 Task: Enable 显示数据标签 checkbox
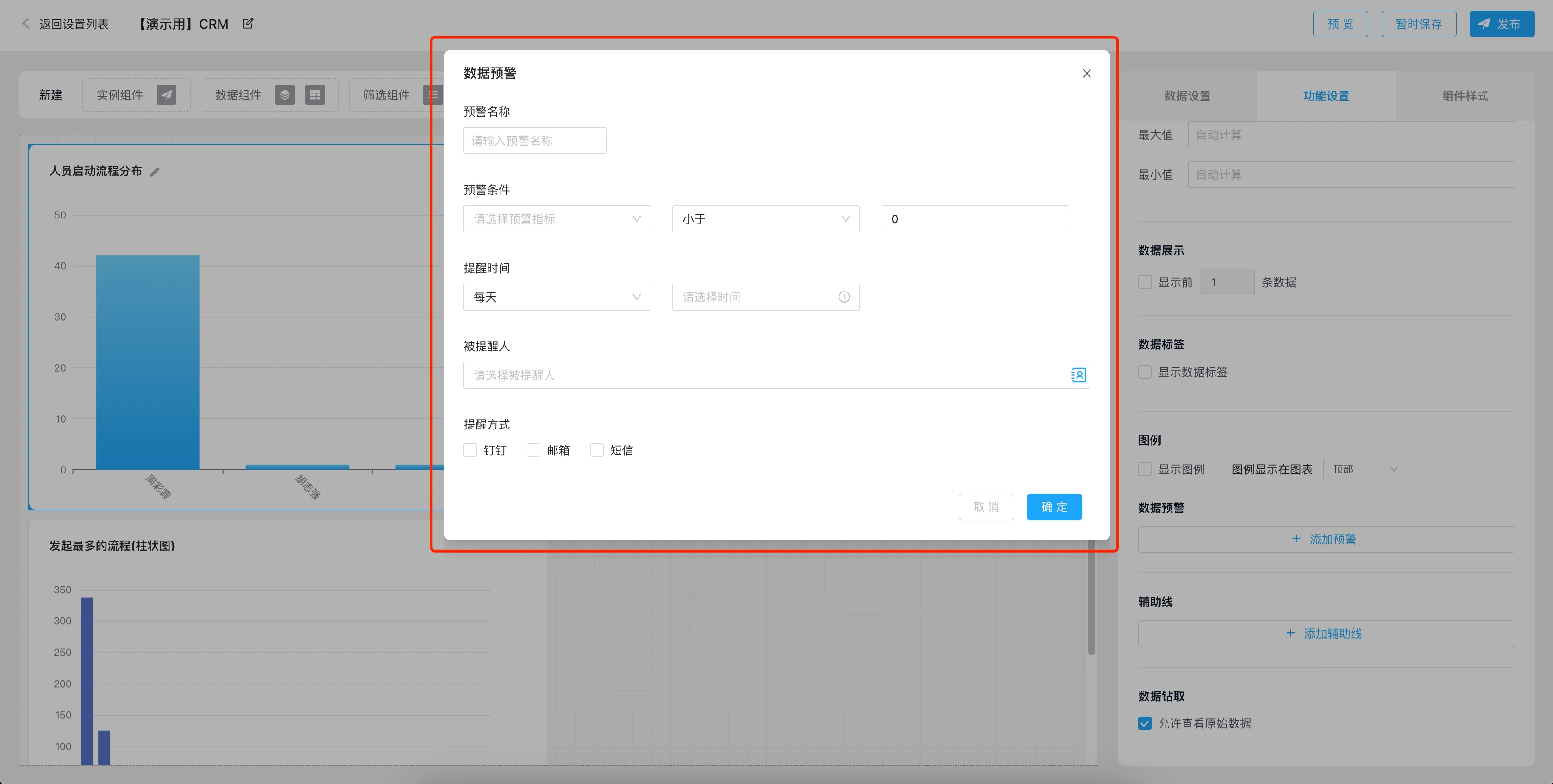coord(1144,372)
